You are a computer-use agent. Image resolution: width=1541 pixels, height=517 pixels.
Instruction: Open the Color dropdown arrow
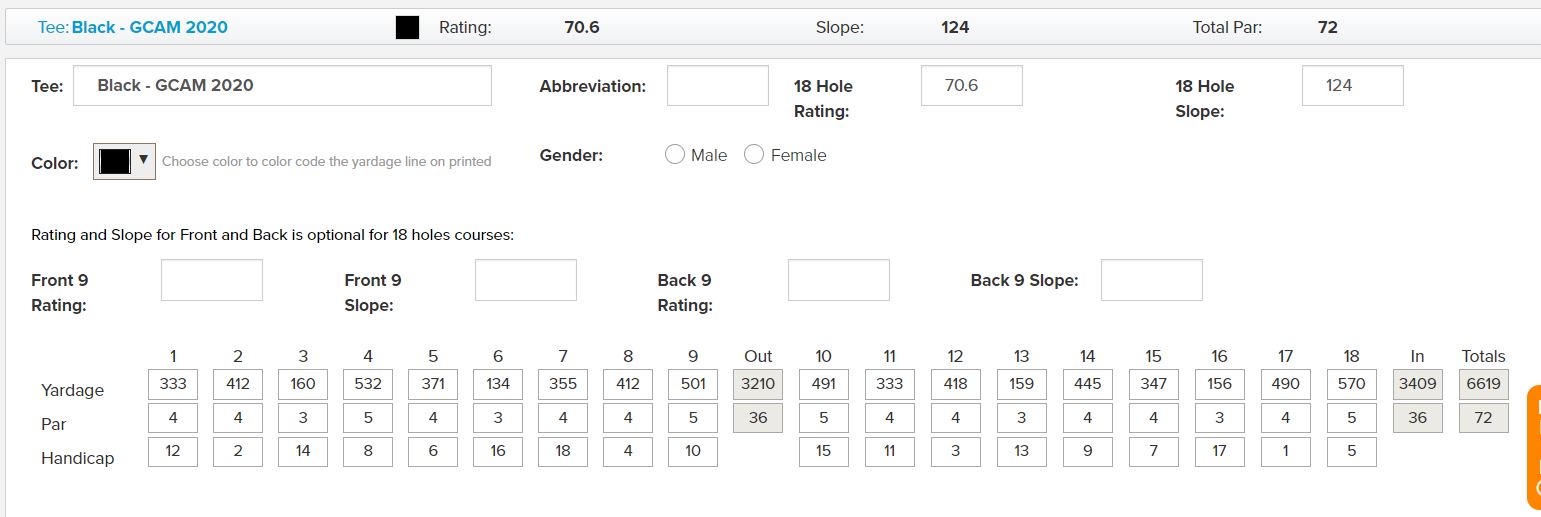144,160
